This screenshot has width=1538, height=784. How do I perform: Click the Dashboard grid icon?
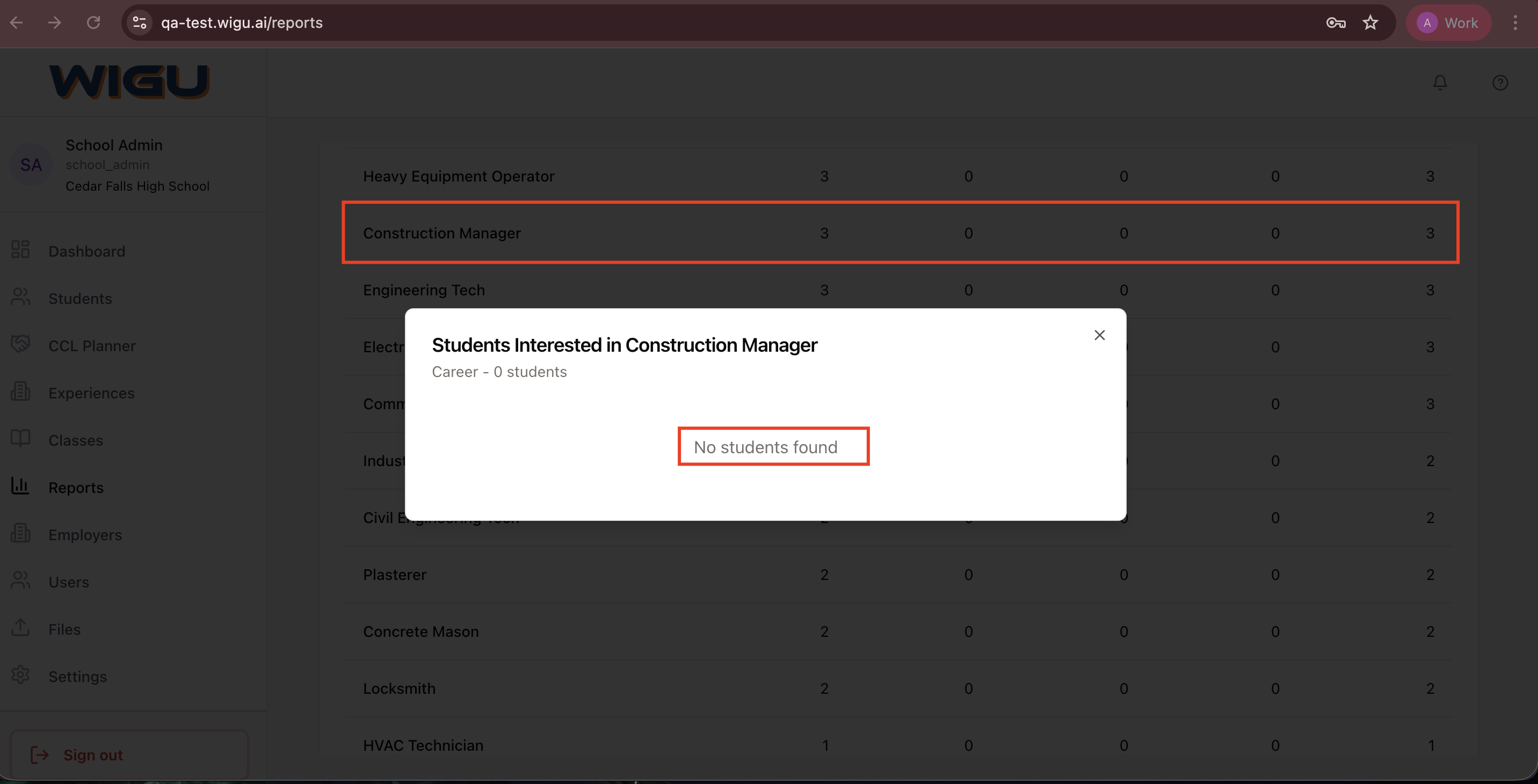click(x=20, y=250)
